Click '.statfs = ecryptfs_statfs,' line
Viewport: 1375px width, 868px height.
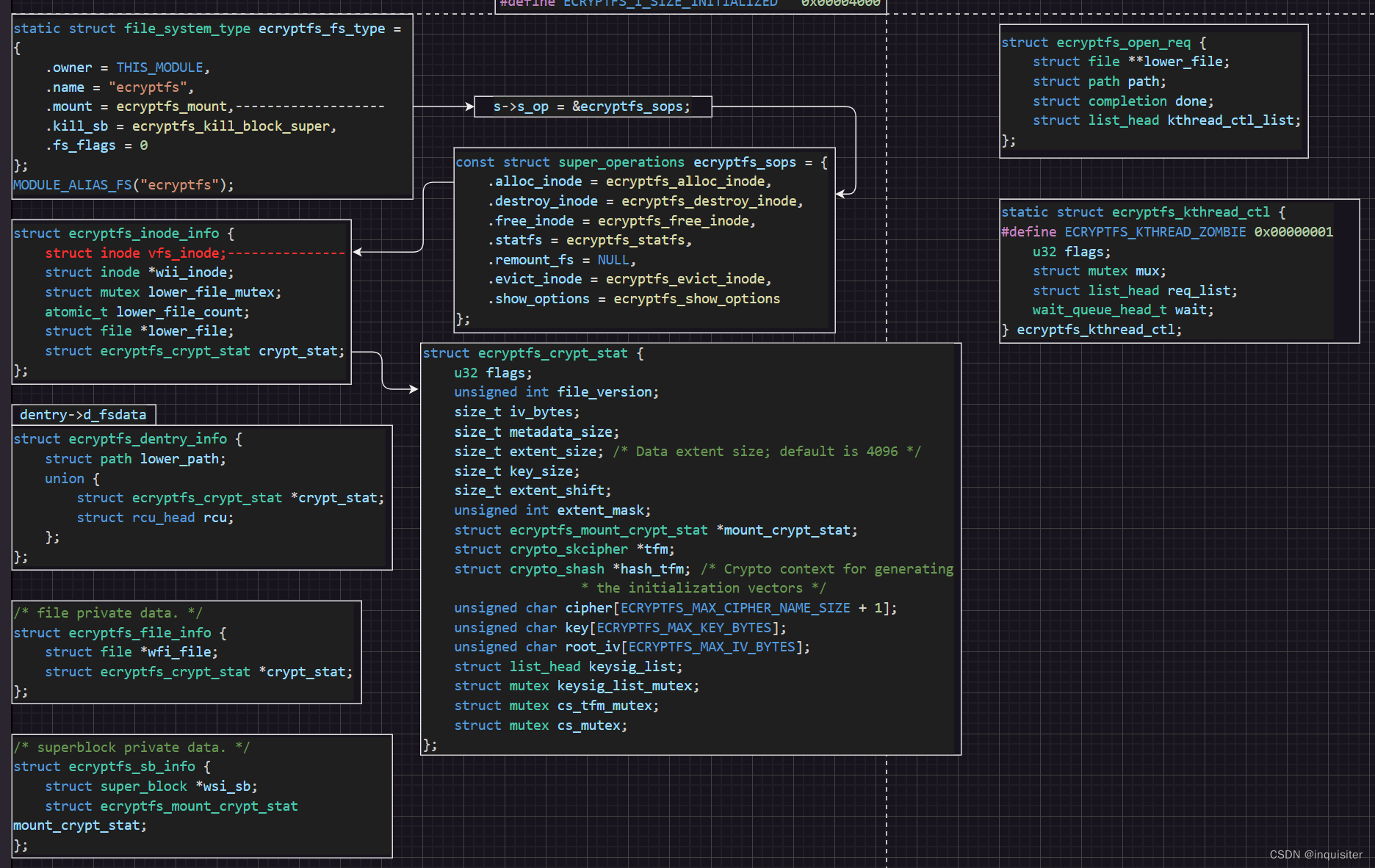[590, 240]
